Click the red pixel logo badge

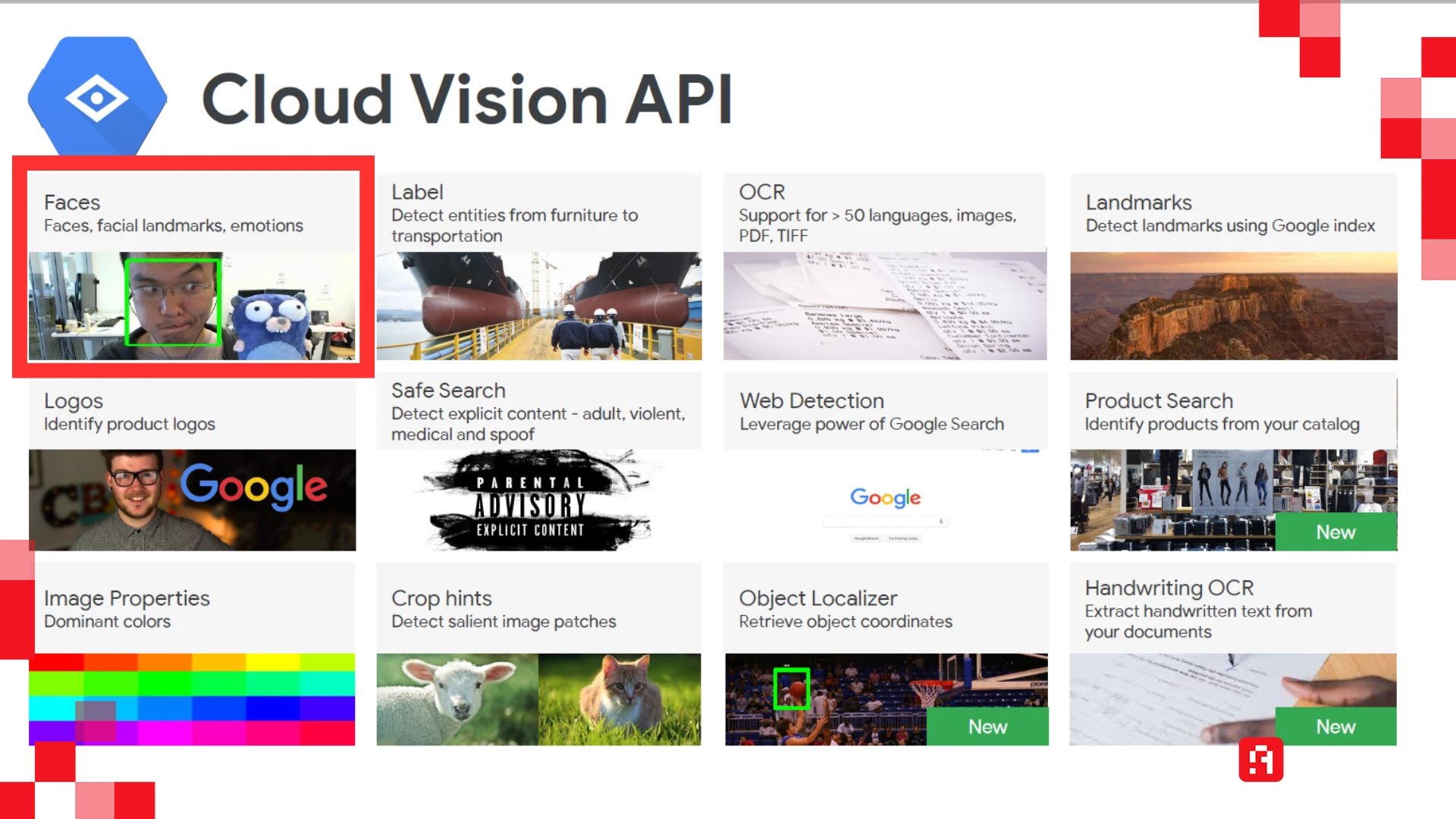[x=1260, y=760]
